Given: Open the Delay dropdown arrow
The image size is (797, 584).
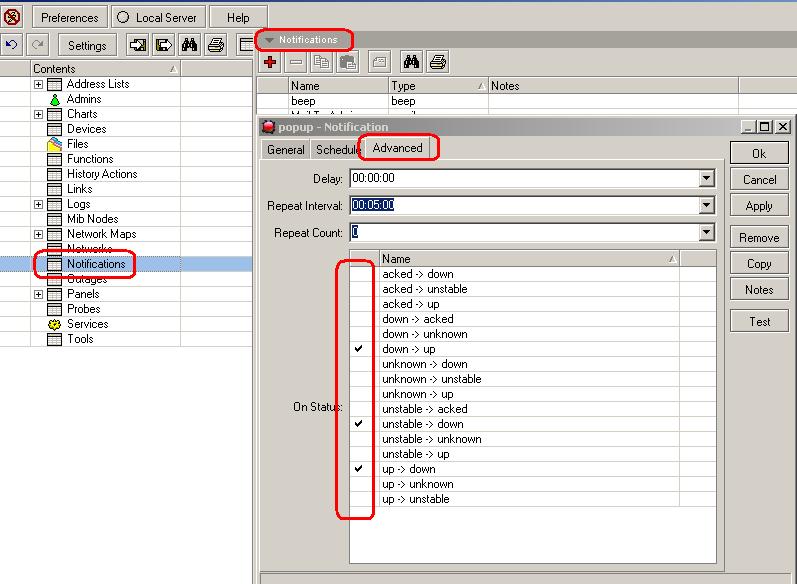Looking at the screenshot, I should point(707,178).
